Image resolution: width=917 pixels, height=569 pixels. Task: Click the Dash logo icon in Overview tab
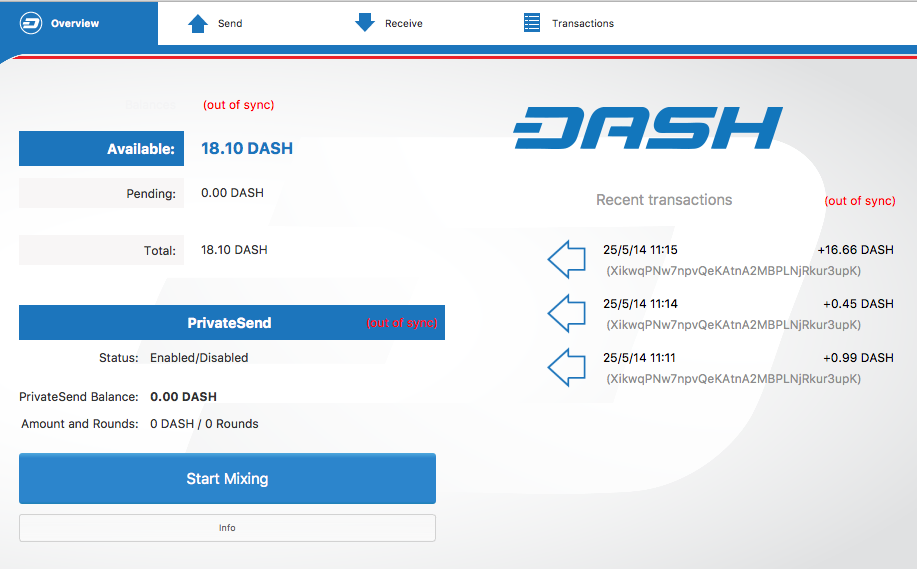click(x=31, y=23)
